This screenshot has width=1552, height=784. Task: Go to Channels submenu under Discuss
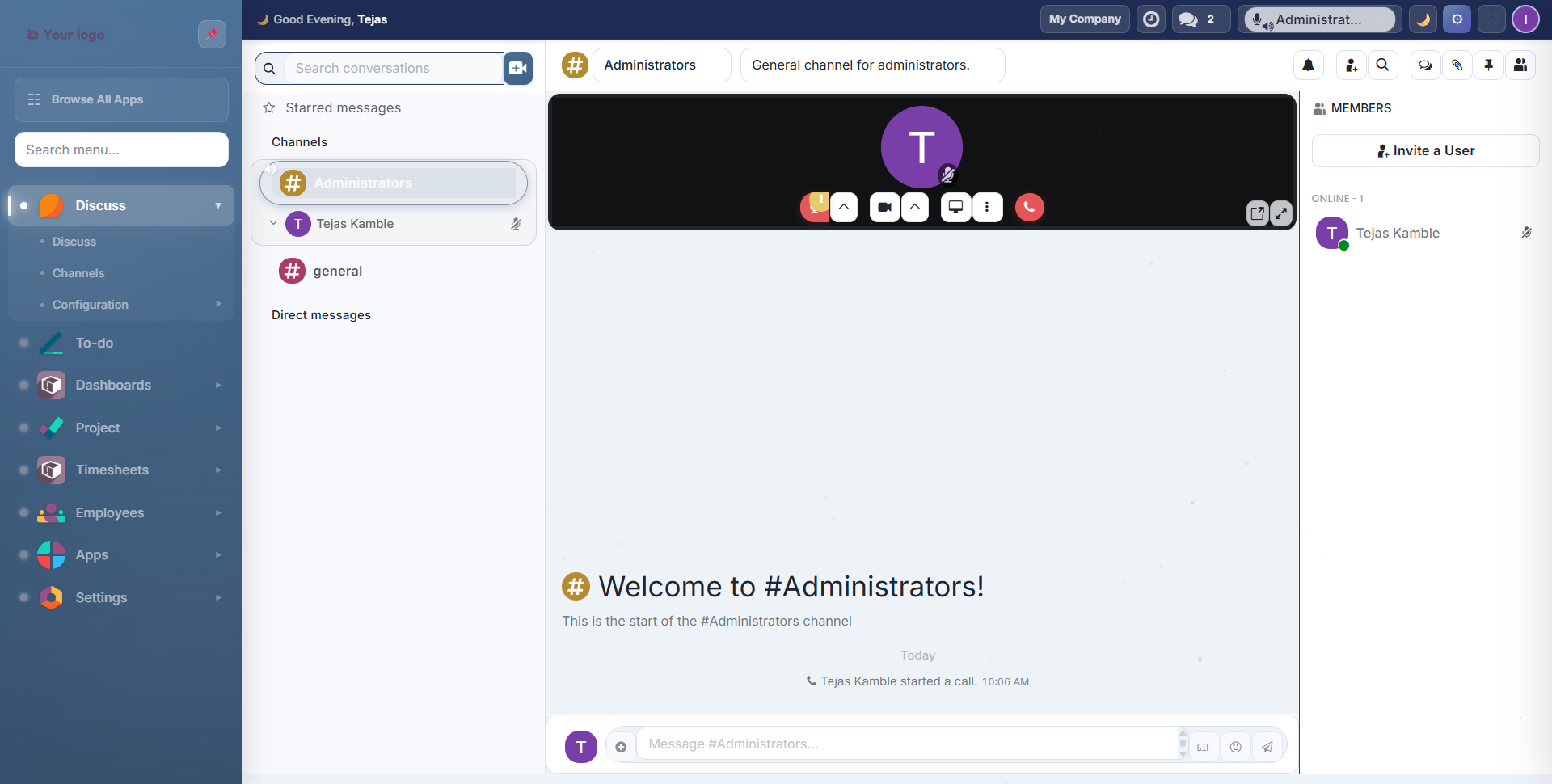click(x=78, y=273)
